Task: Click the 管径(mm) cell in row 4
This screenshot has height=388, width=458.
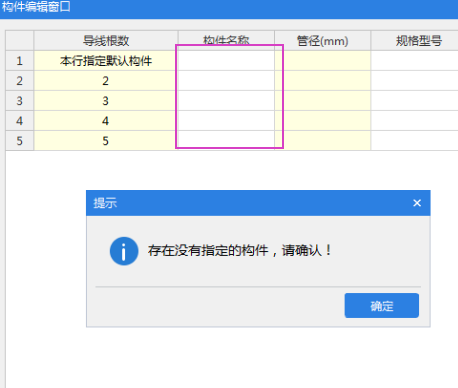Action: click(x=322, y=121)
